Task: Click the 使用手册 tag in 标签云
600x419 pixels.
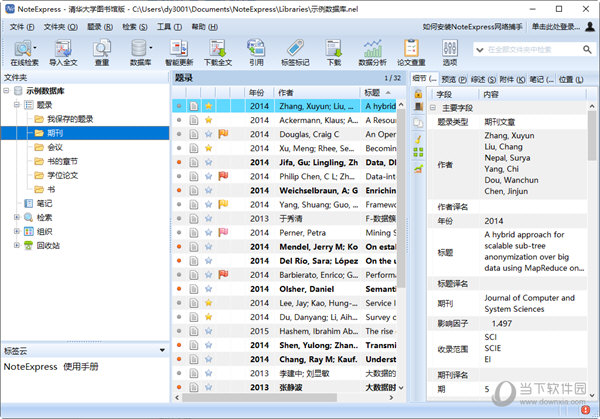Action: (x=81, y=367)
